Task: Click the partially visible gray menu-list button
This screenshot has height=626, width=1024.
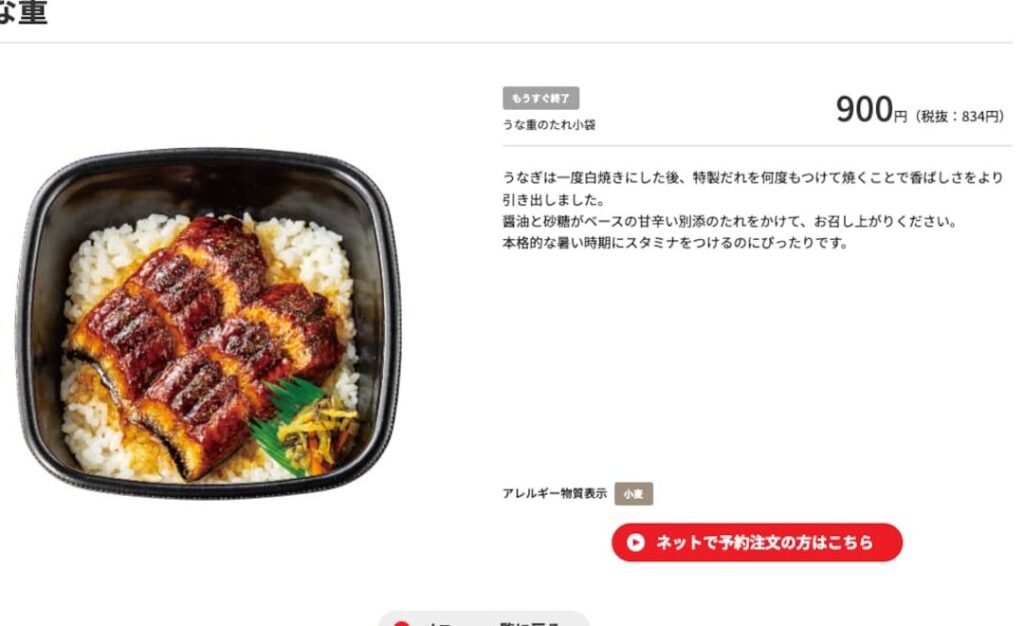Action: coord(484,619)
